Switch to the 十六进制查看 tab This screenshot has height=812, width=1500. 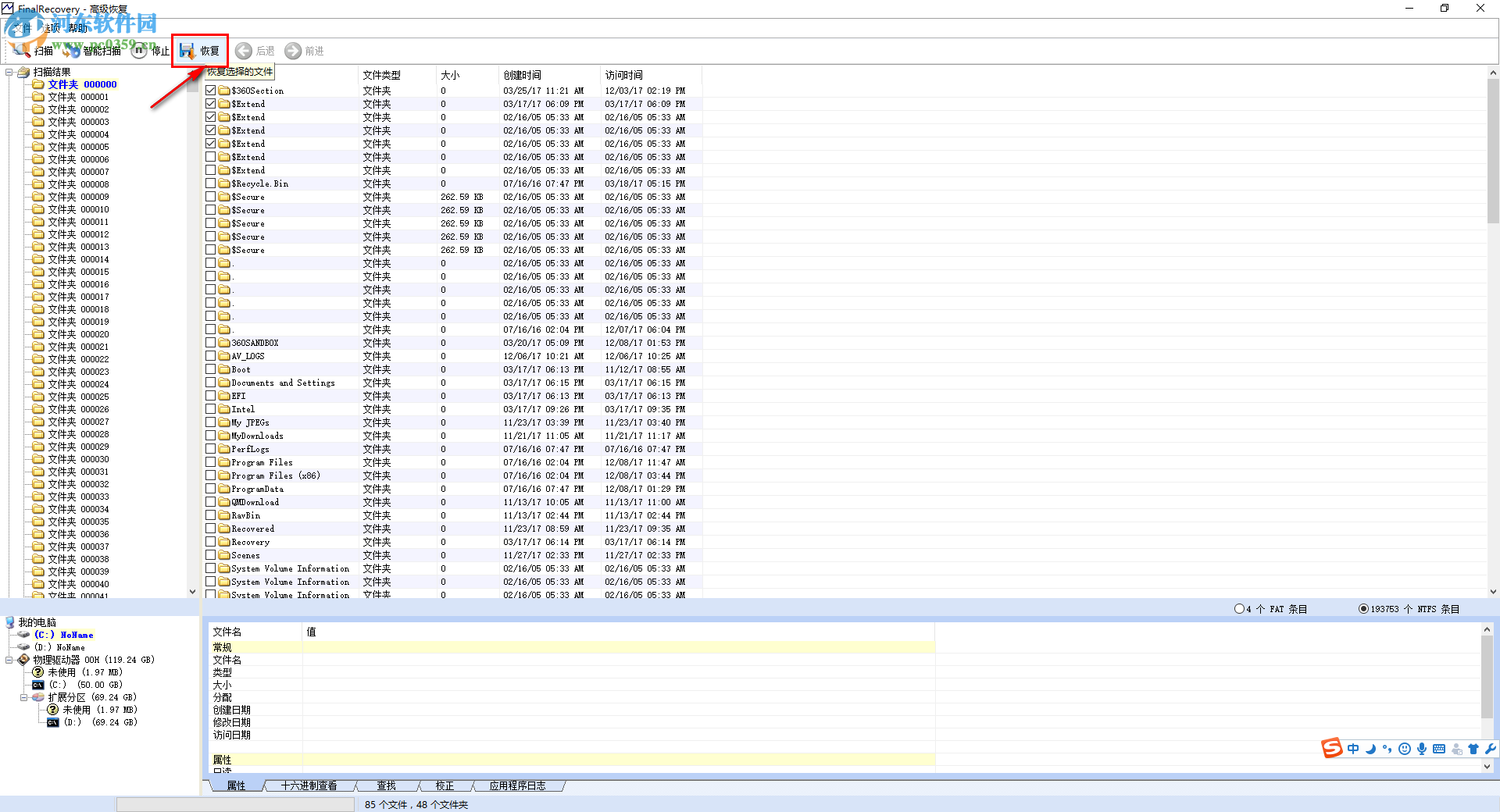(309, 785)
